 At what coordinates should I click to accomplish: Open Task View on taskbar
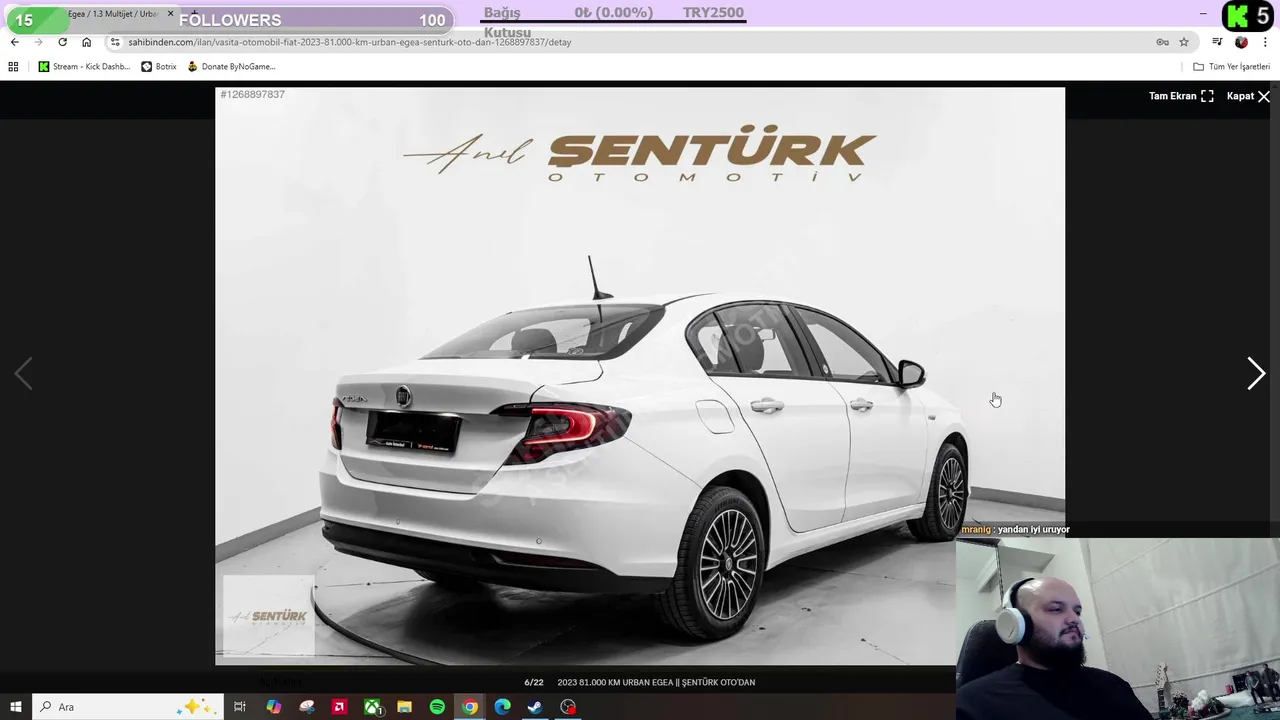[x=240, y=707]
